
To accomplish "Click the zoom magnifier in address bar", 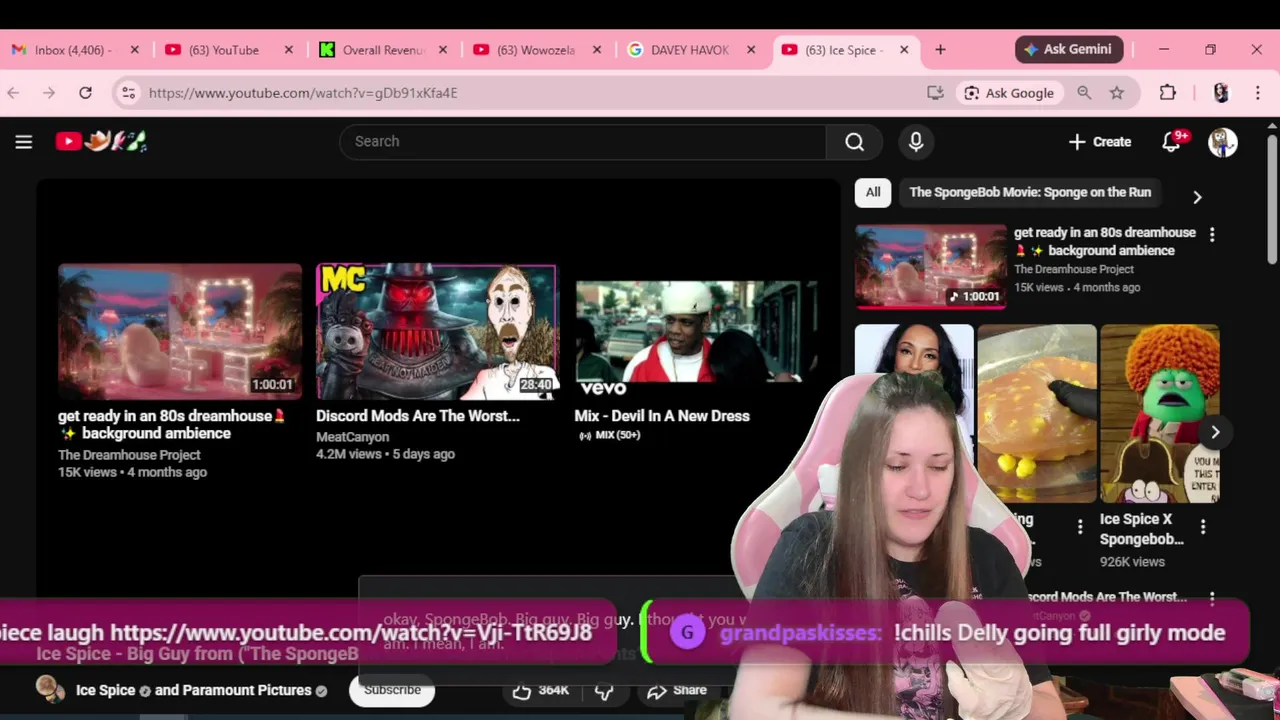I will (x=1084, y=93).
